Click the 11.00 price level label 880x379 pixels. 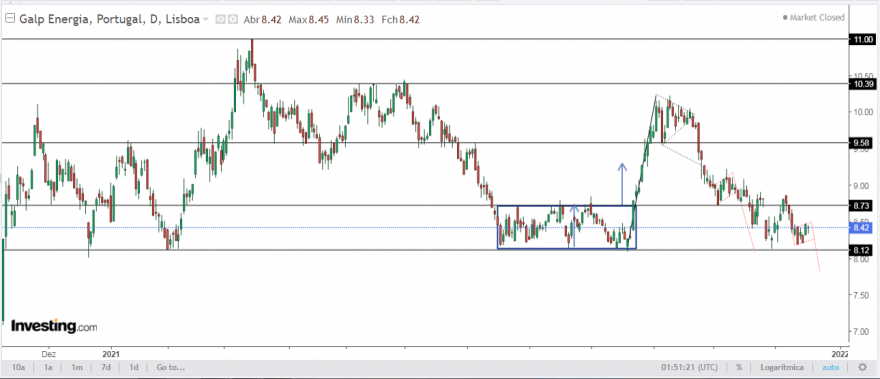[x=863, y=39]
